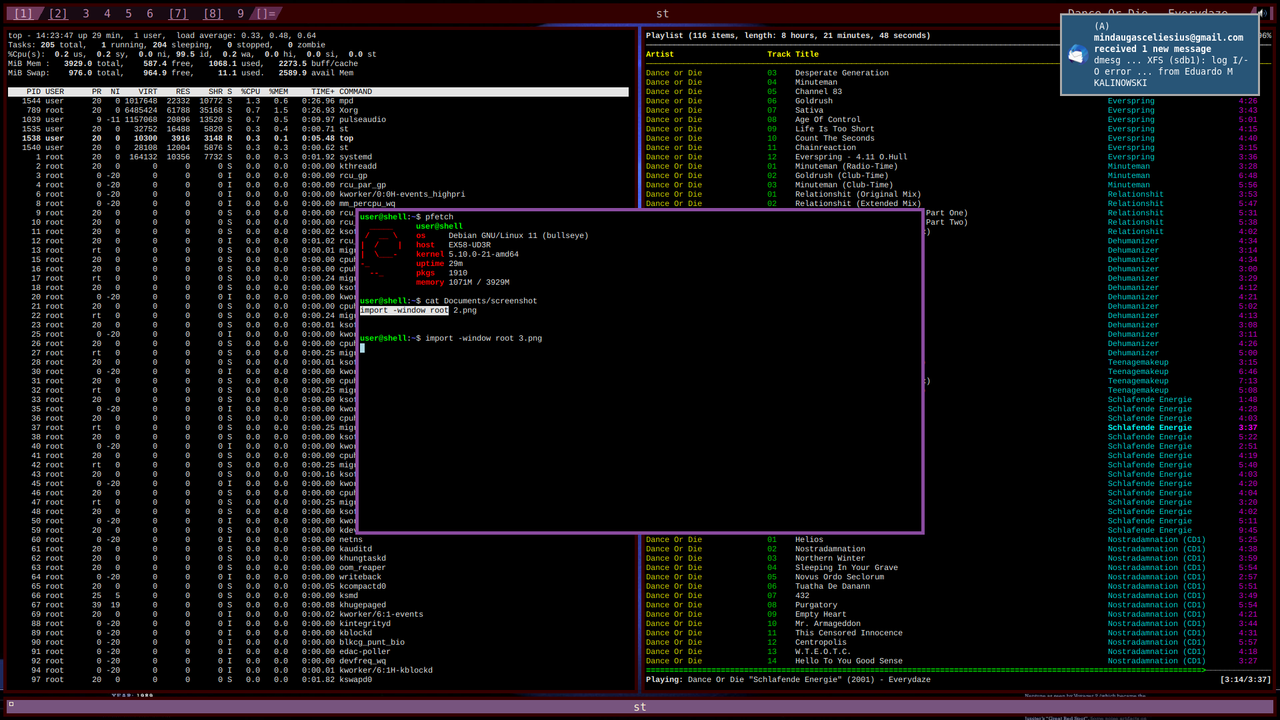
Task: Switch to workspace tag 8
Action: pos(212,14)
